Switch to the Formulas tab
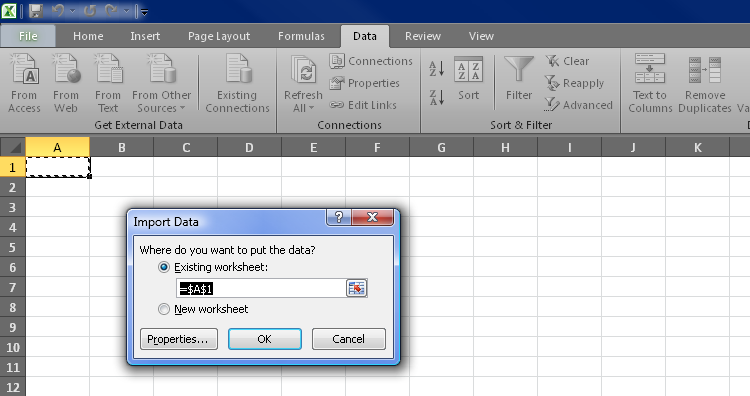 click(x=301, y=36)
